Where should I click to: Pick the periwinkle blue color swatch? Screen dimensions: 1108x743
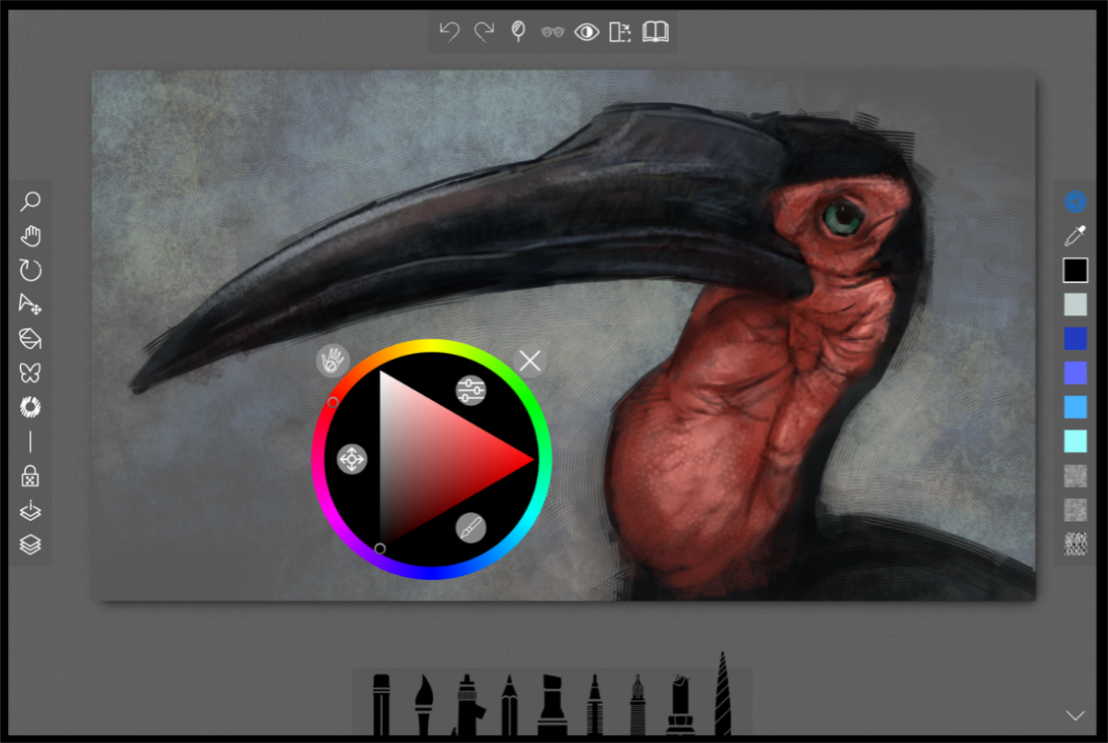pyautogui.click(x=1075, y=373)
